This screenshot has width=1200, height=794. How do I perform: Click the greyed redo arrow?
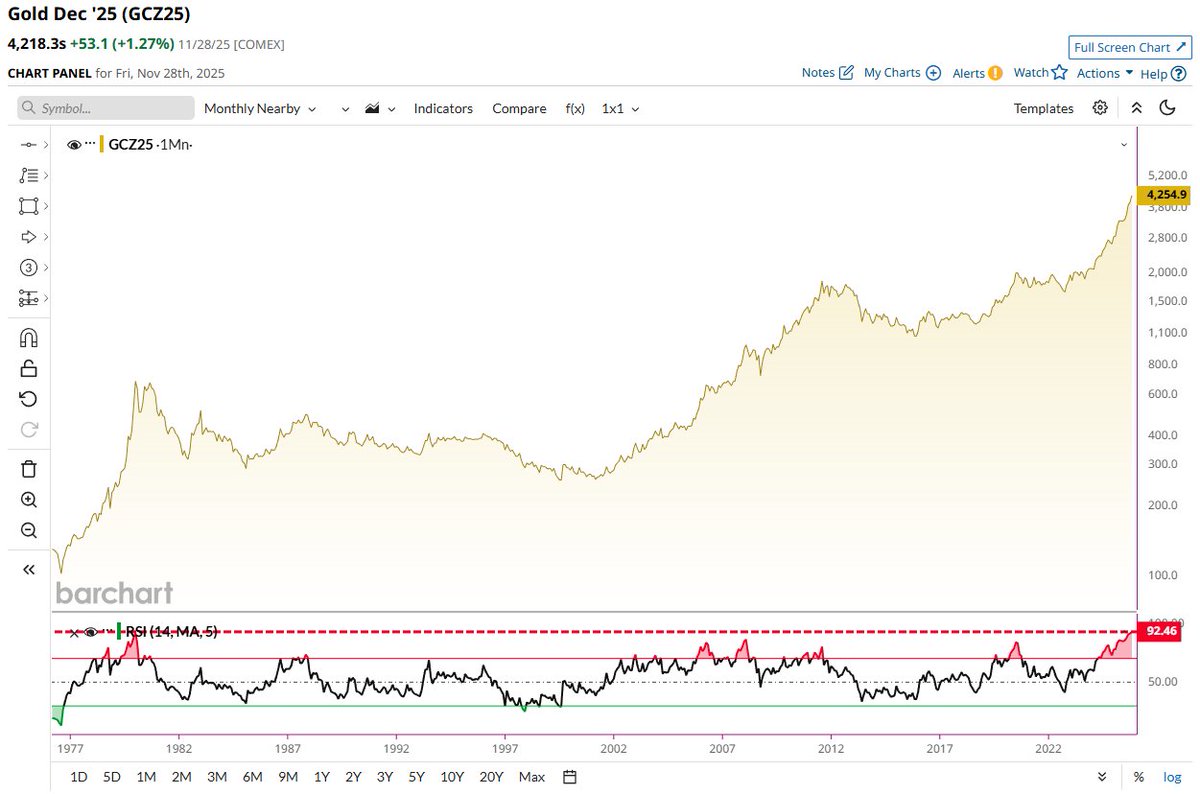point(29,430)
